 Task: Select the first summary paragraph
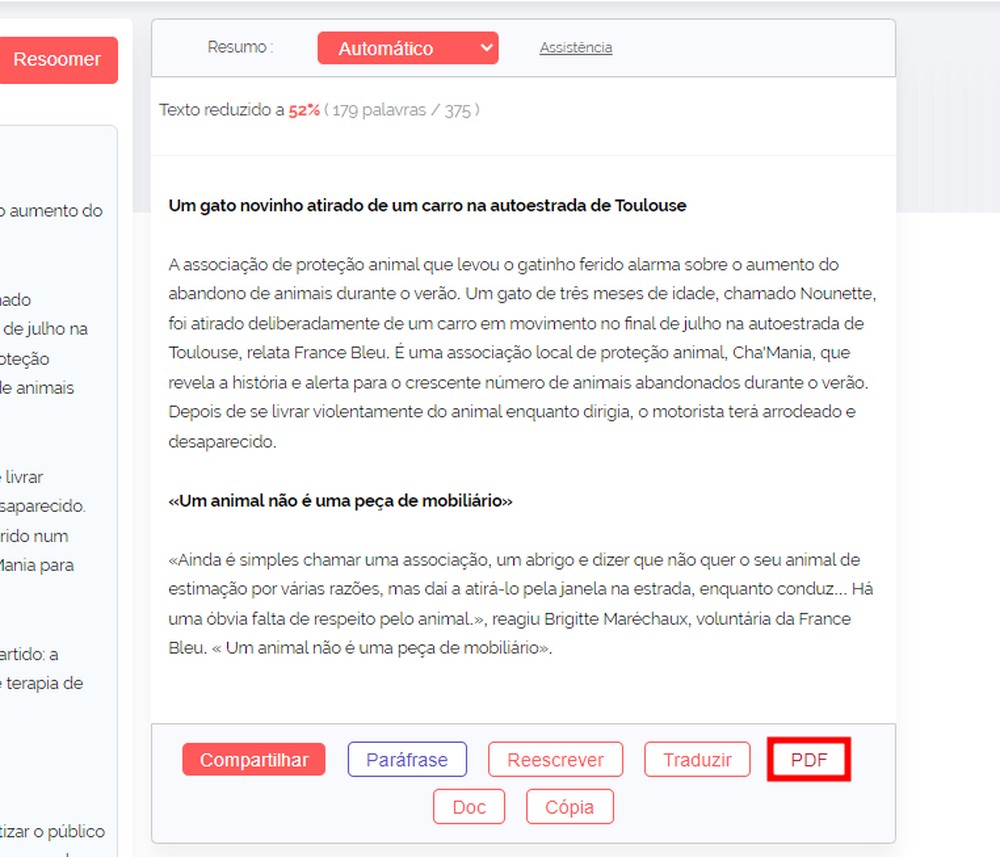click(520, 352)
